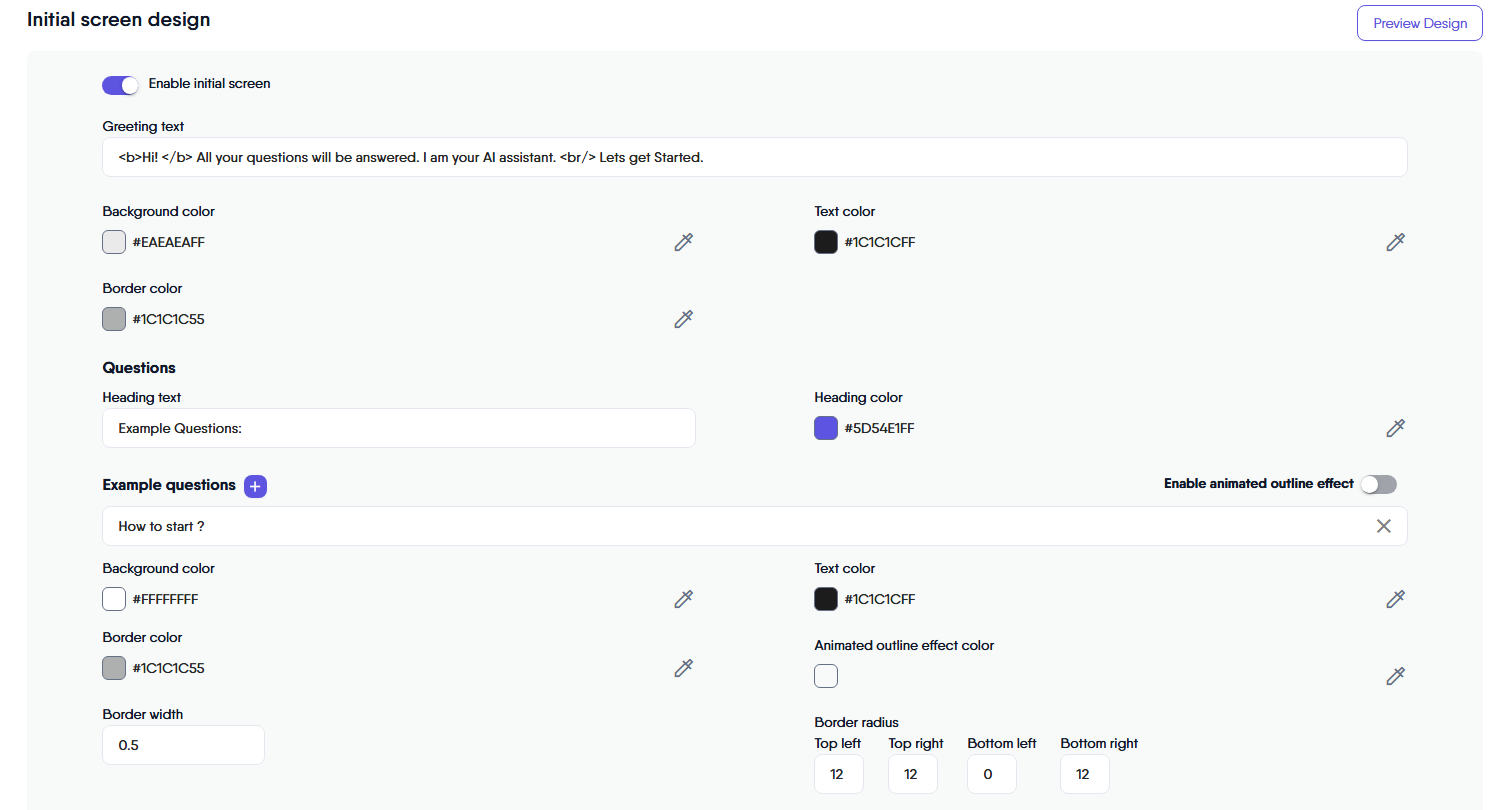Click the Heading text input field
1499x810 pixels.
click(398, 428)
